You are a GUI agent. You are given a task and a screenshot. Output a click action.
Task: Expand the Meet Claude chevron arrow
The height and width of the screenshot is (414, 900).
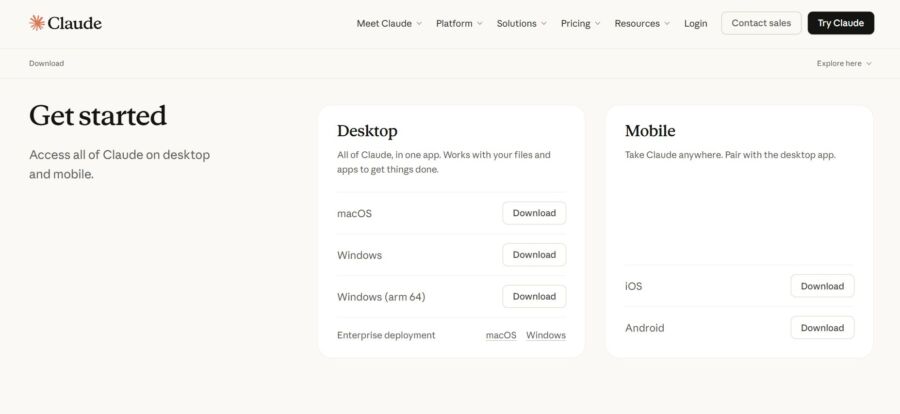tap(419, 24)
